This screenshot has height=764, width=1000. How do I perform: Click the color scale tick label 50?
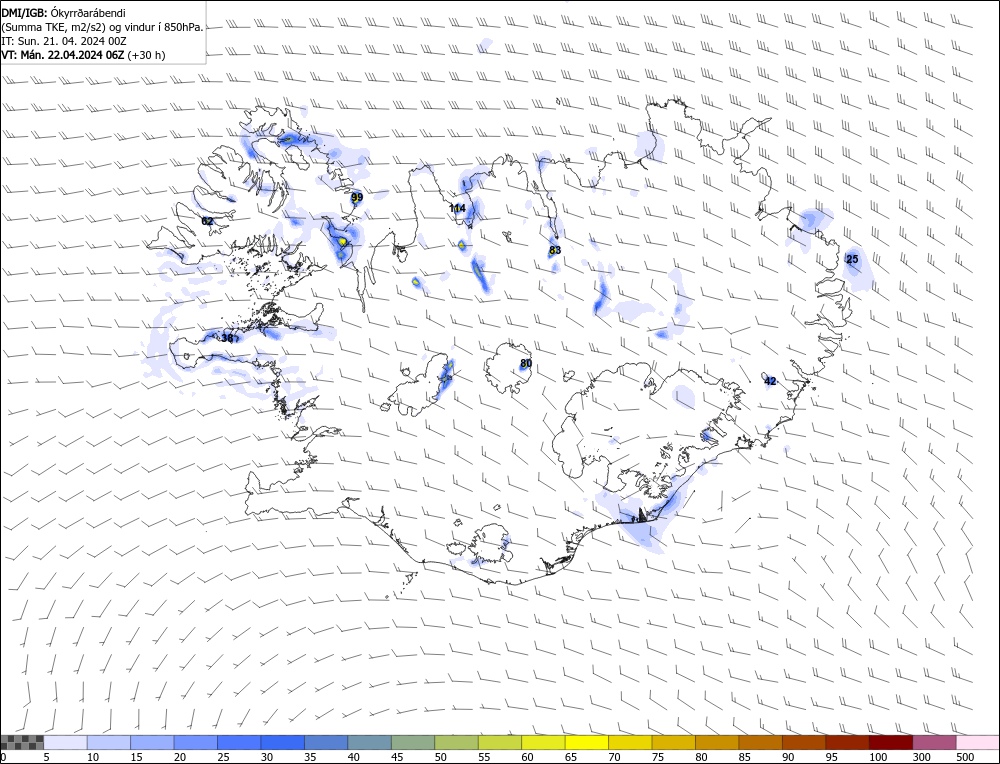click(x=440, y=757)
